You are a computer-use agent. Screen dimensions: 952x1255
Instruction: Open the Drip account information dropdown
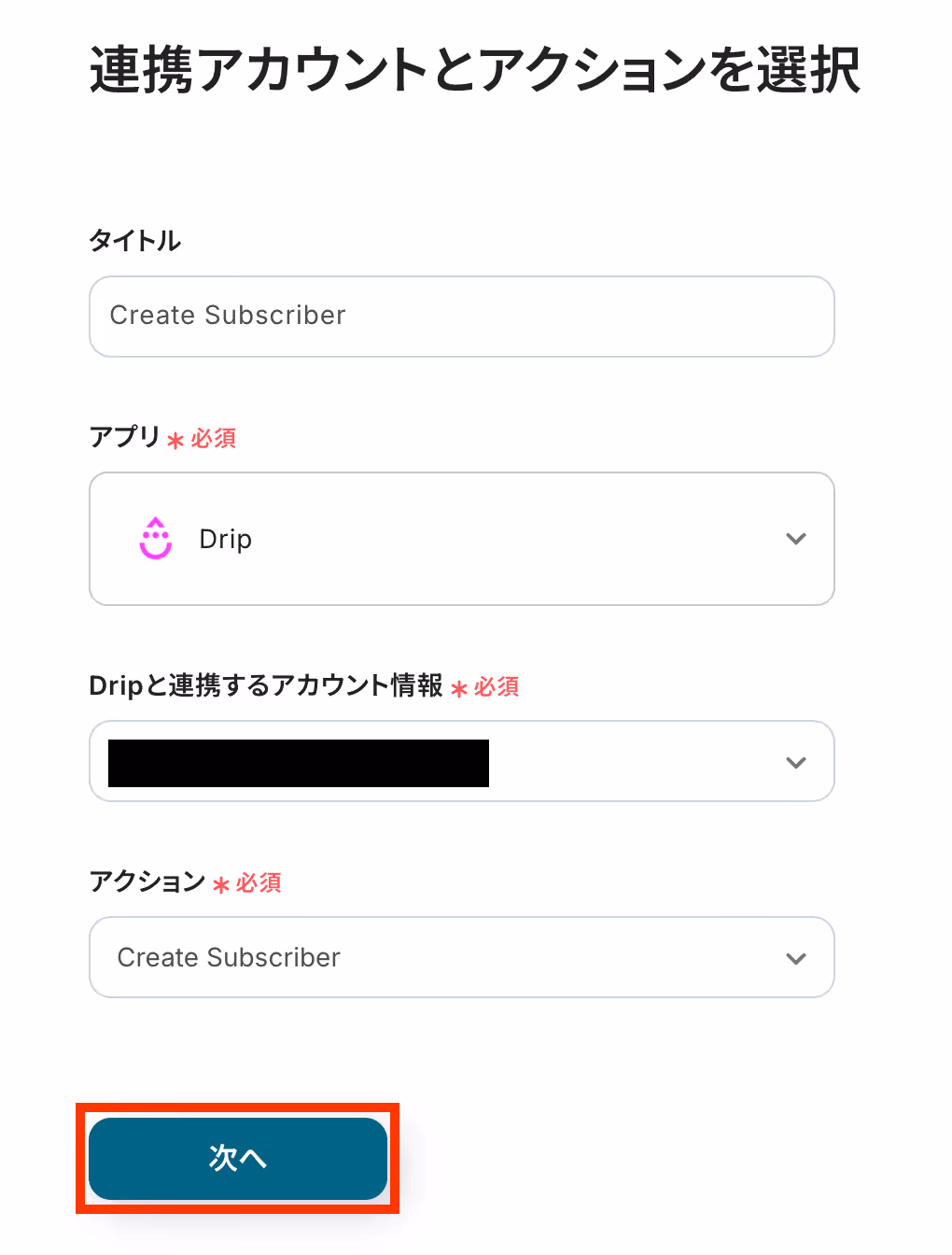coord(462,761)
